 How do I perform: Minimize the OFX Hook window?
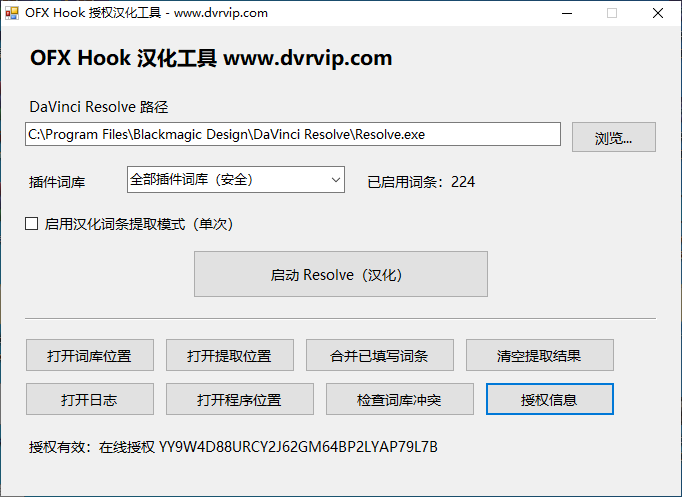click(x=567, y=13)
